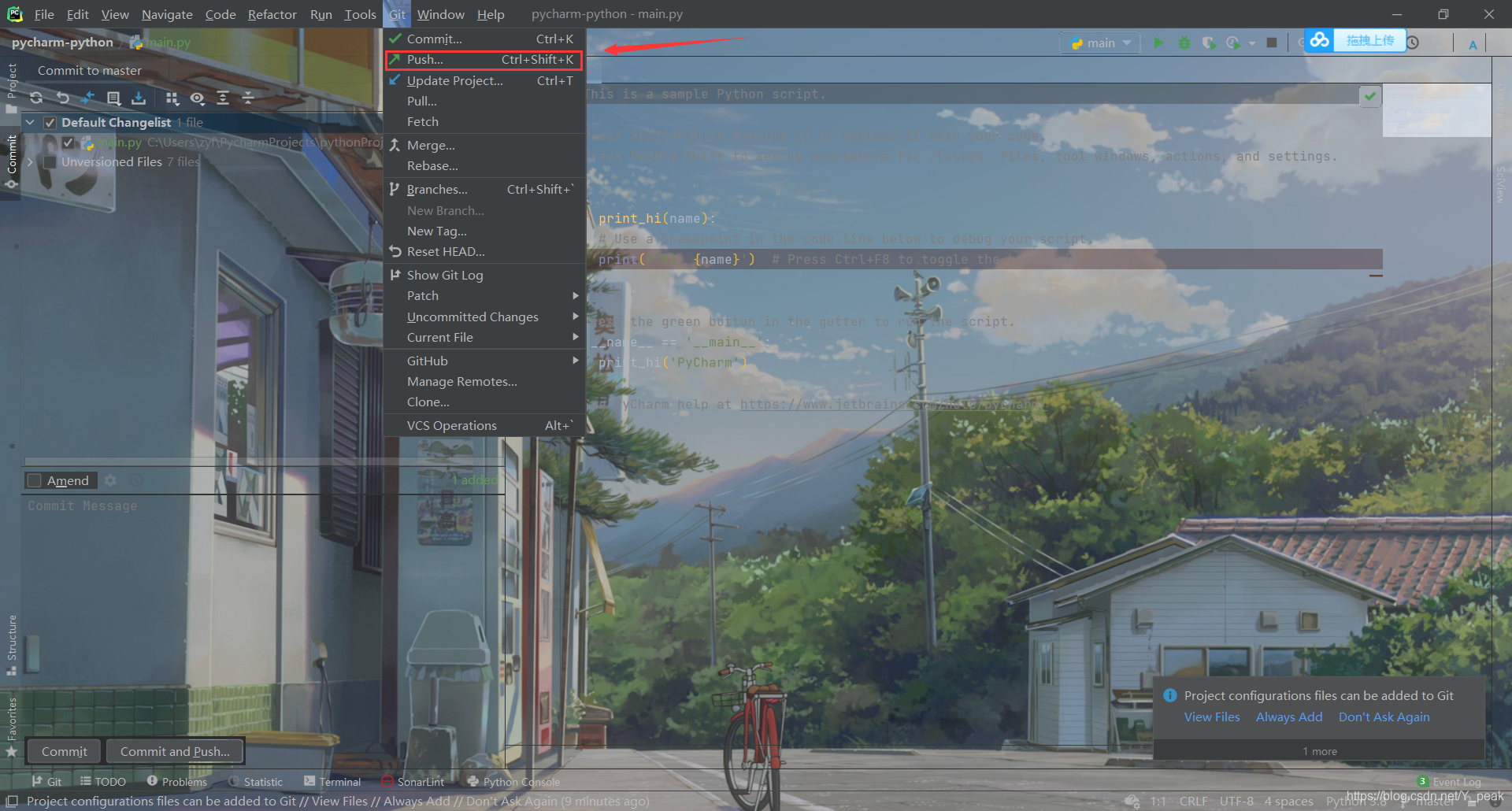Open the Refactor menu in the menu bar
Viewport: 1512px width, 811px height.
point(272,14)
